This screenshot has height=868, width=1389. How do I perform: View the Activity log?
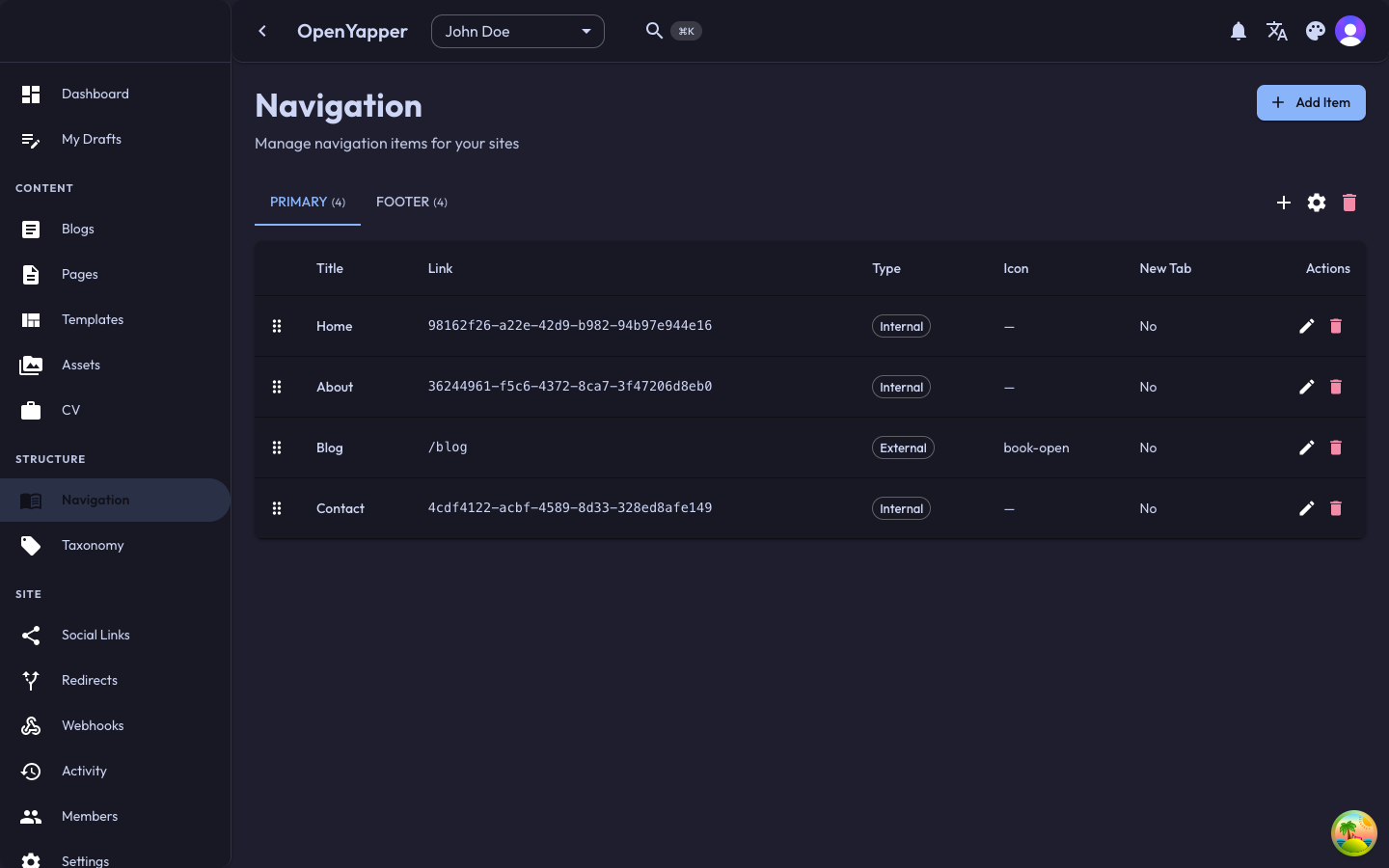pos(84,771)
